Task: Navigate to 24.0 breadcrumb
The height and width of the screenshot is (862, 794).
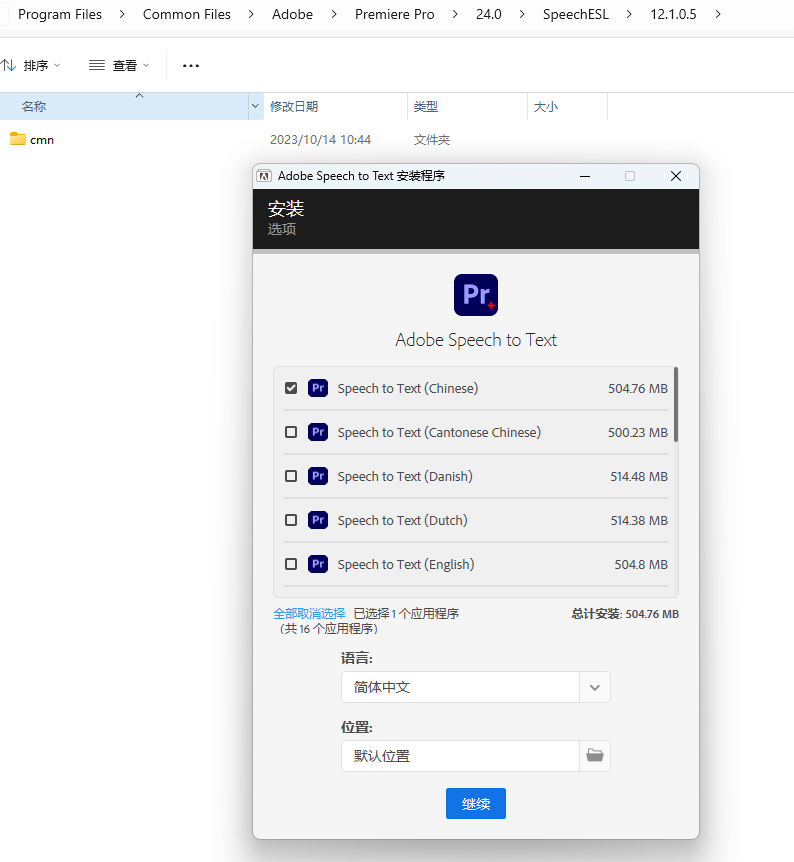Action: 489,14
